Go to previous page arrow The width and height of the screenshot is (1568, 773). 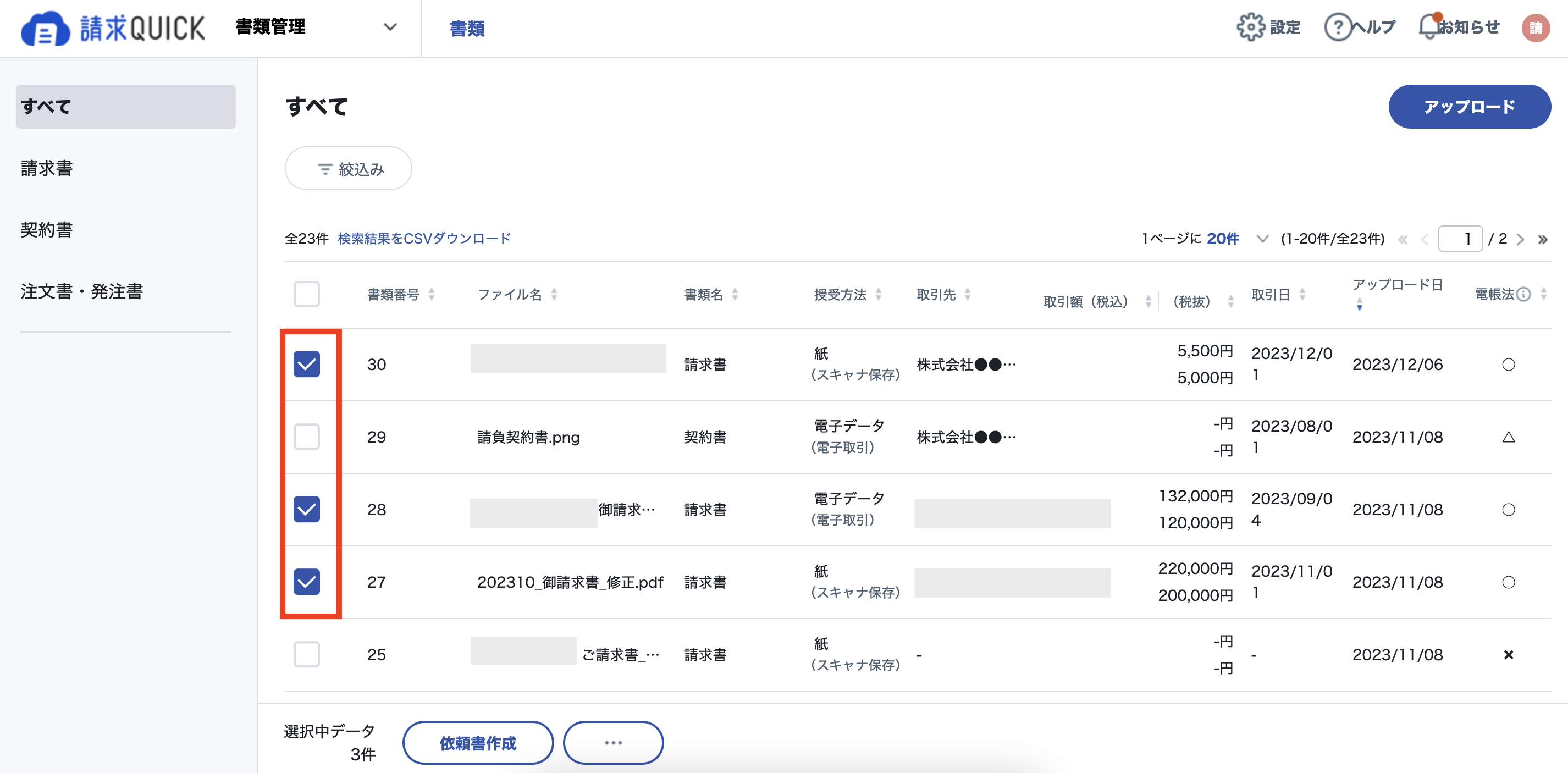(x=1425, y=239)
